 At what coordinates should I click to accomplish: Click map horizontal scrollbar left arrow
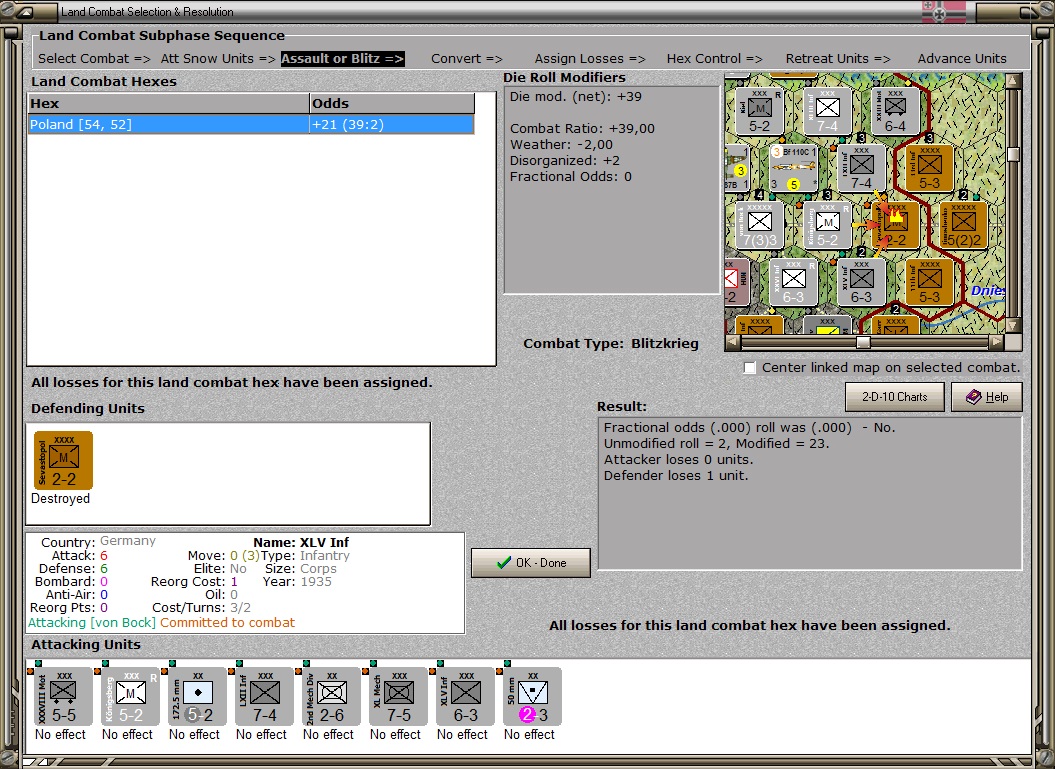733,342
